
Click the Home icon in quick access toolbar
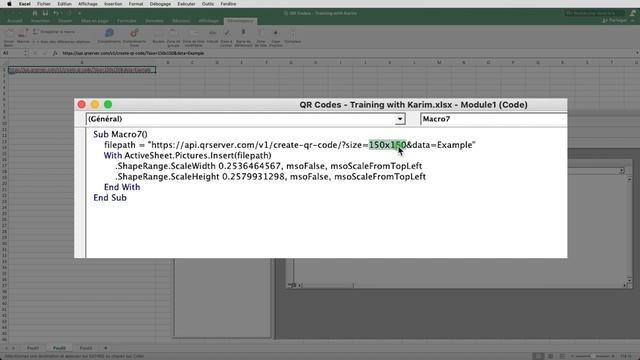[35, 13]
